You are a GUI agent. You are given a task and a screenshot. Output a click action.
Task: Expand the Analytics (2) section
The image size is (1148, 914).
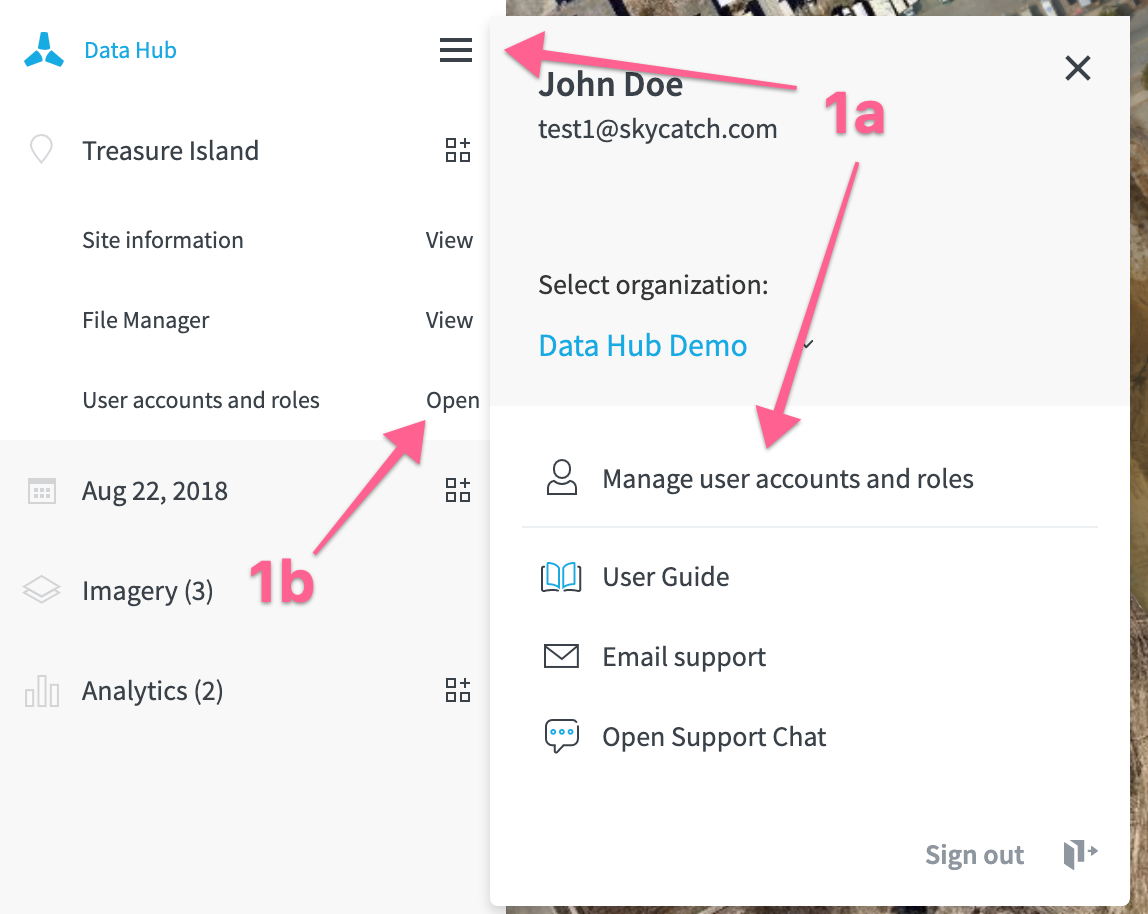tap(152, 691)
